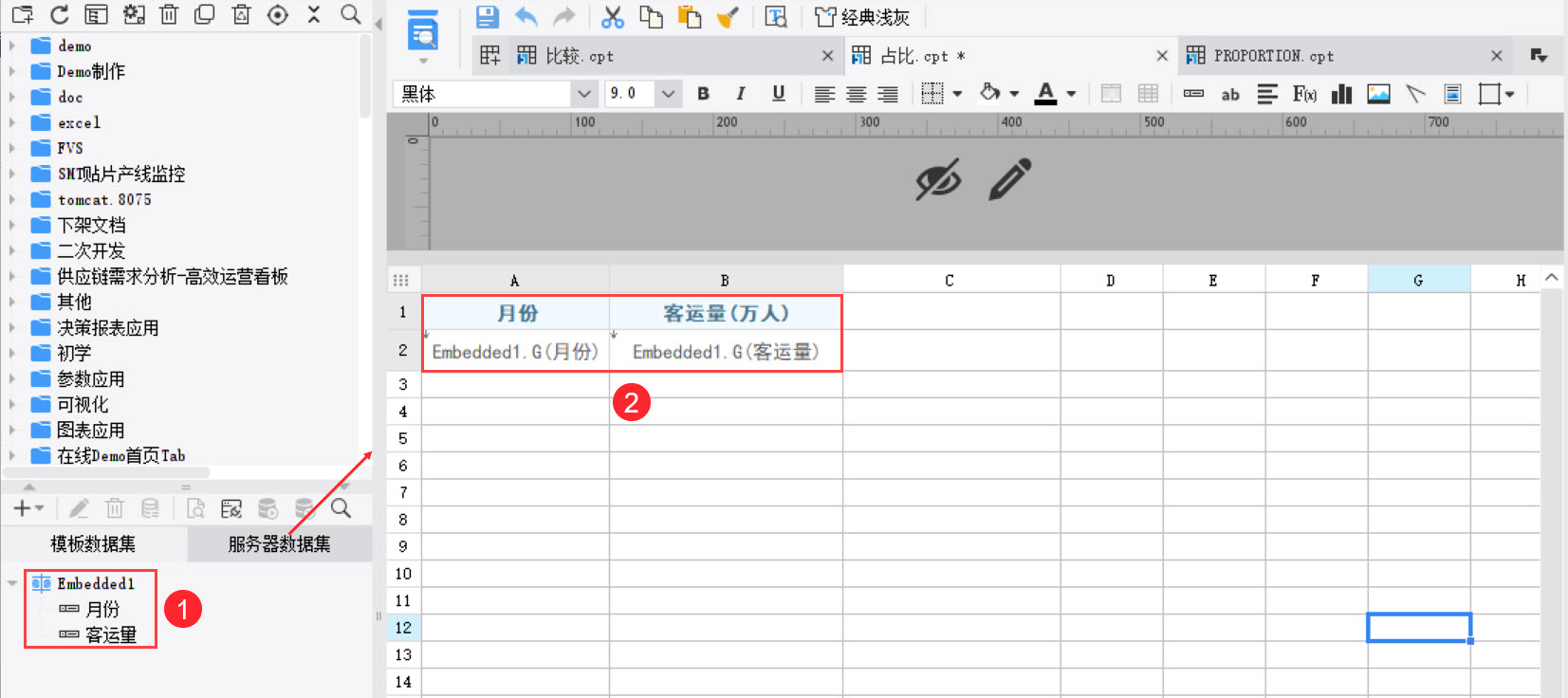
Task: Click the 经典浅灰 theme button
Action: (862, 17)
